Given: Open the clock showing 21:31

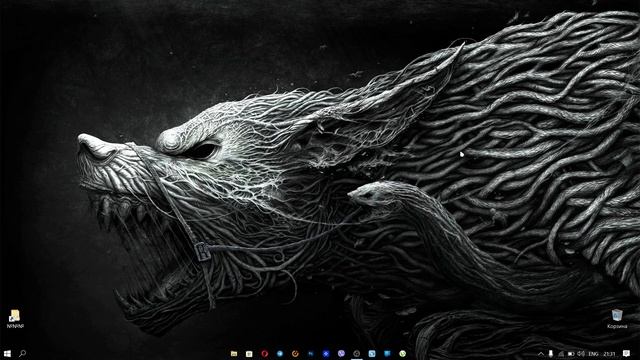Looking at the screenshot, I should point(609,353).
